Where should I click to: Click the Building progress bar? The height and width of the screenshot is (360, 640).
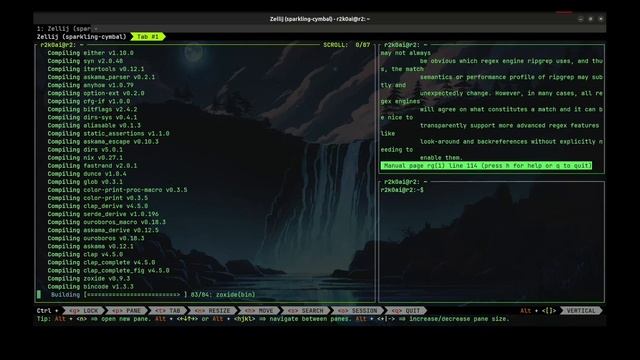click(x=135, y=295)
